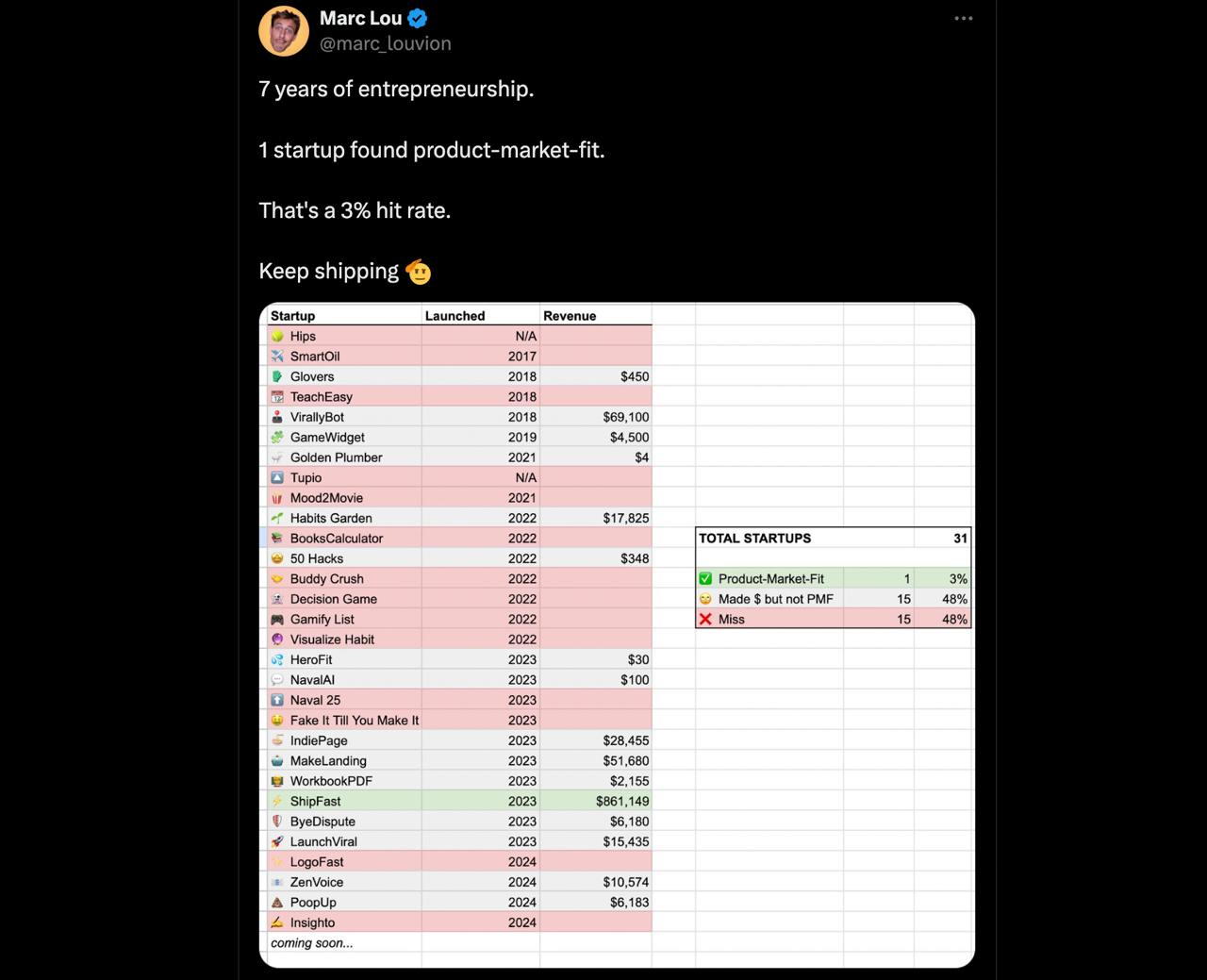Select the ShipFast $861,149 revenue cell

[621, 802]
